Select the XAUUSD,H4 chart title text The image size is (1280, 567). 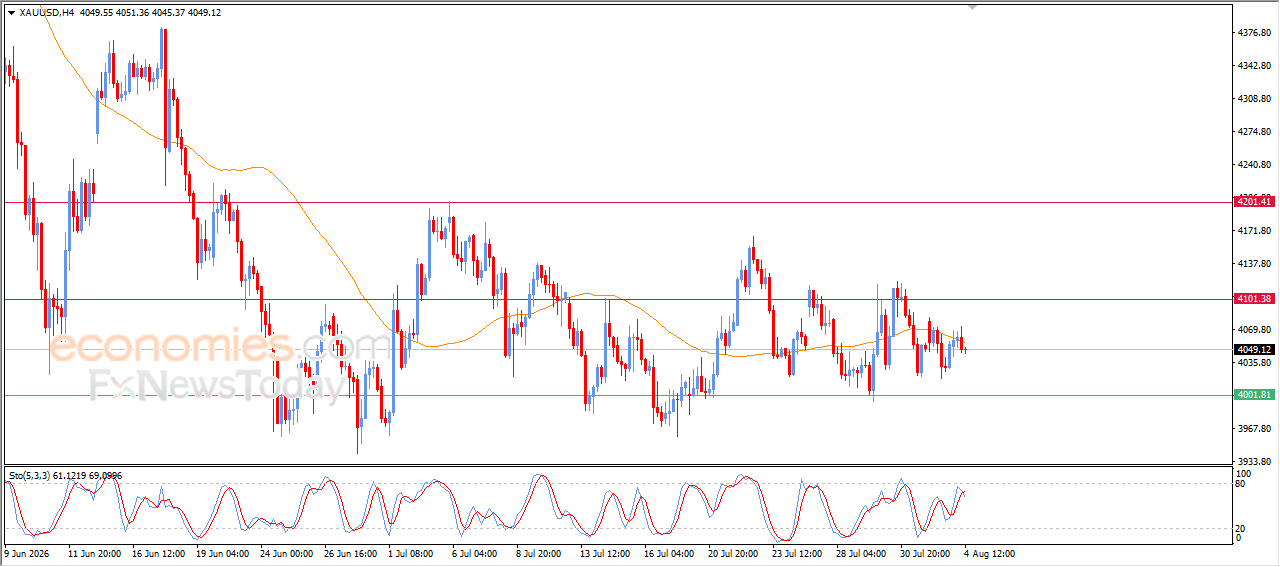click(x=46, y=13)
